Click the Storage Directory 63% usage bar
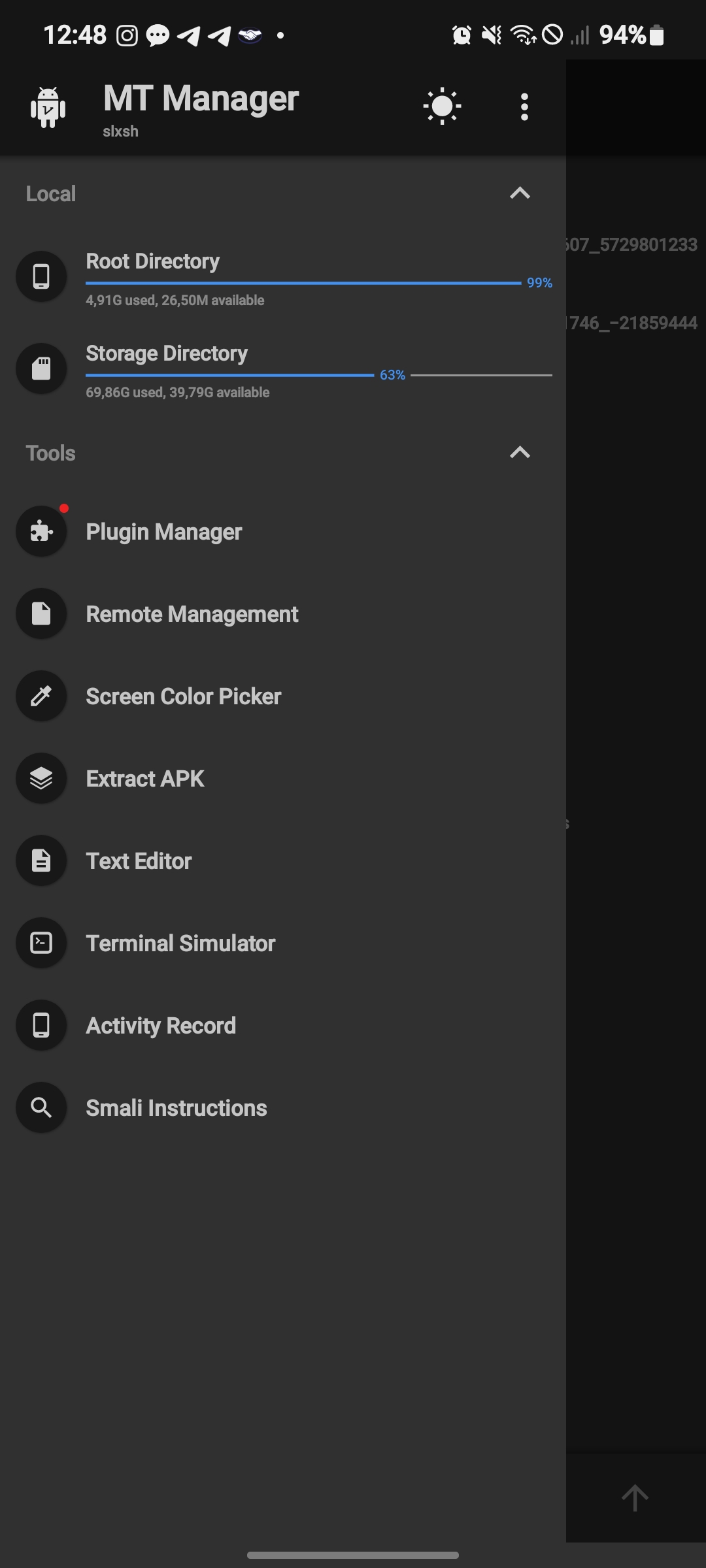706x1568 pixels. pyautogui.click(x=319, y=375)
